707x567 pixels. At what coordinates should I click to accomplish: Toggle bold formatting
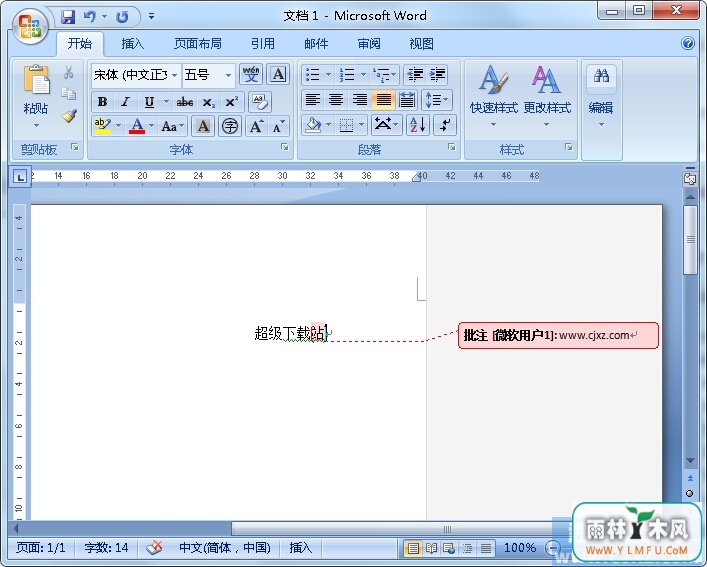click(x=102, y=102)
